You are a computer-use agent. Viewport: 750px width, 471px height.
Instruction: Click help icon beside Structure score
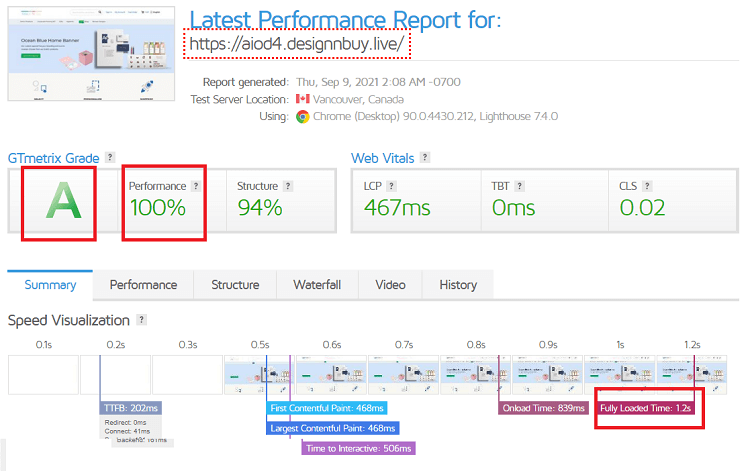(289, 186)
